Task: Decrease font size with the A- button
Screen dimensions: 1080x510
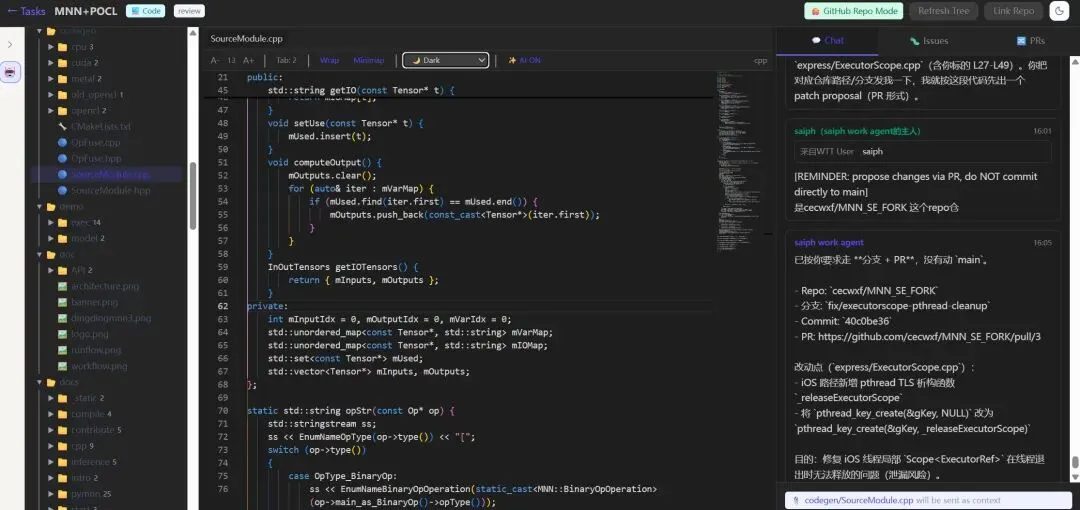Action: point(216,61)
